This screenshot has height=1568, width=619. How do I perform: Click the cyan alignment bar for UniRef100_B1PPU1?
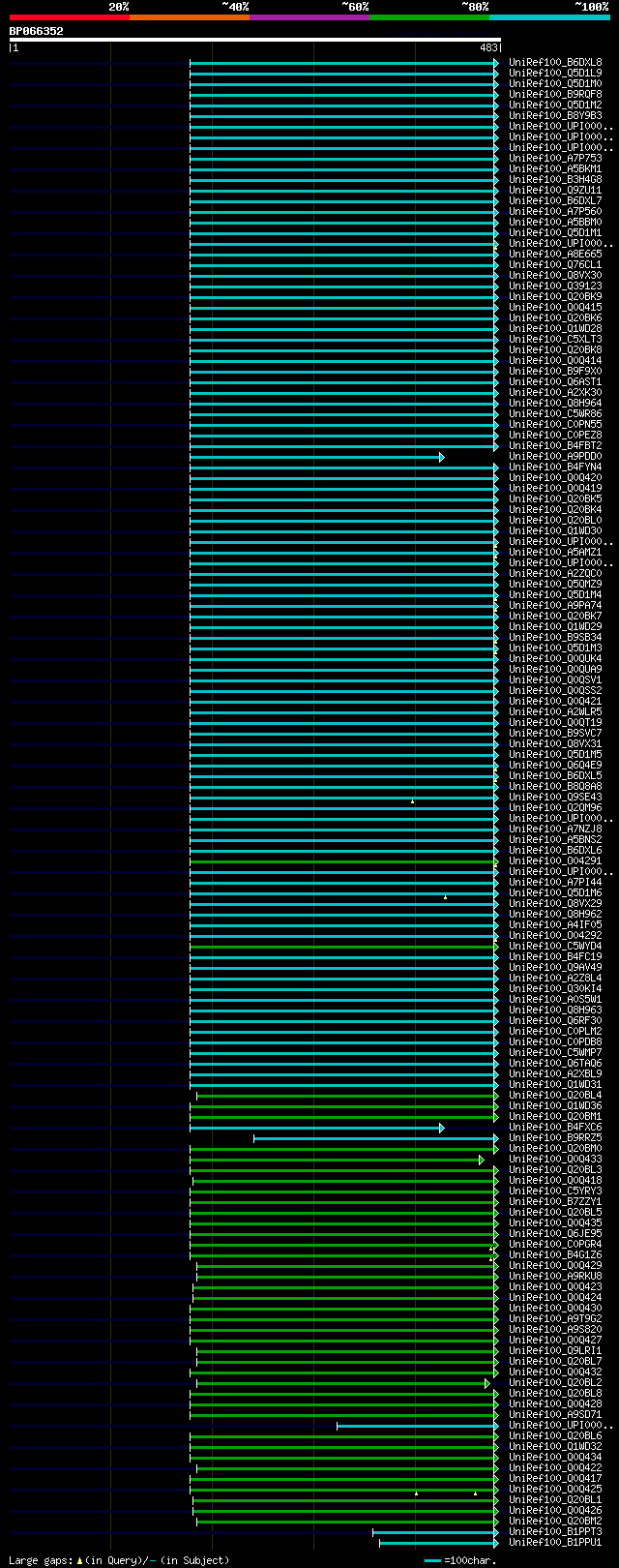[x=439, y=1543]
